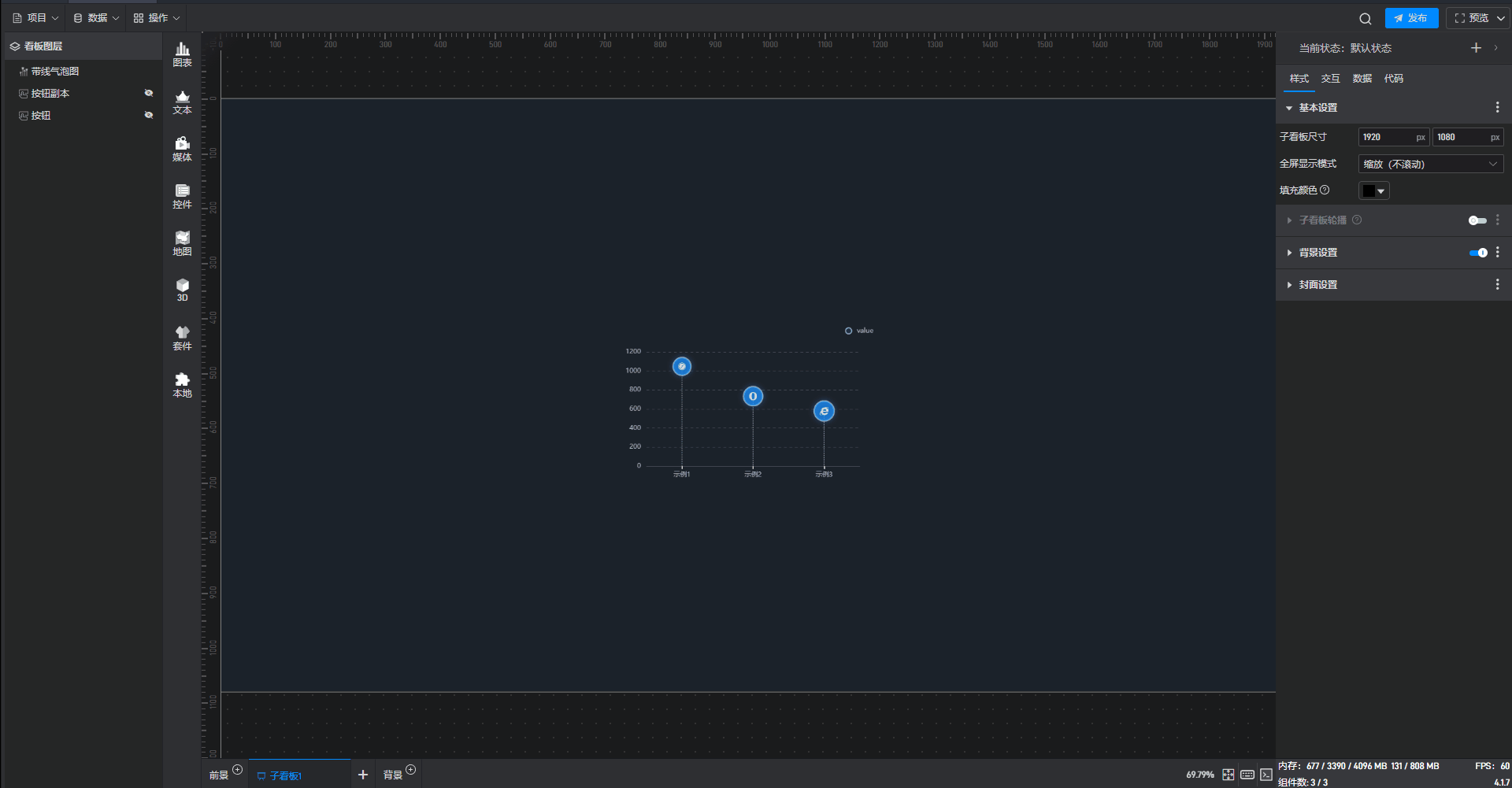Open the 填充颜色 color picker

(x=1374, y=191)
